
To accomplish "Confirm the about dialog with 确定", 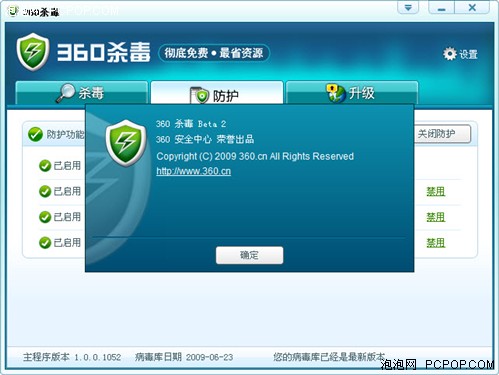I will point(249,255).
